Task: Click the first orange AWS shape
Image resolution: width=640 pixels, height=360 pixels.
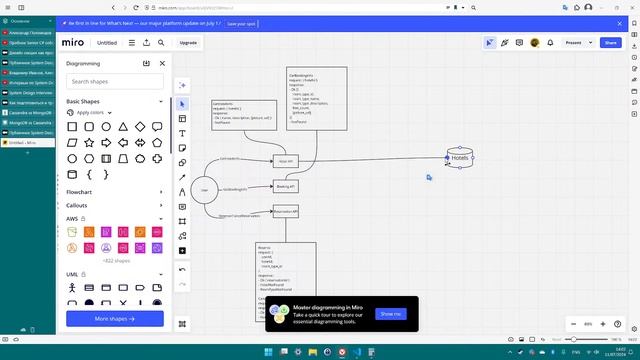Action: [89, 232]
